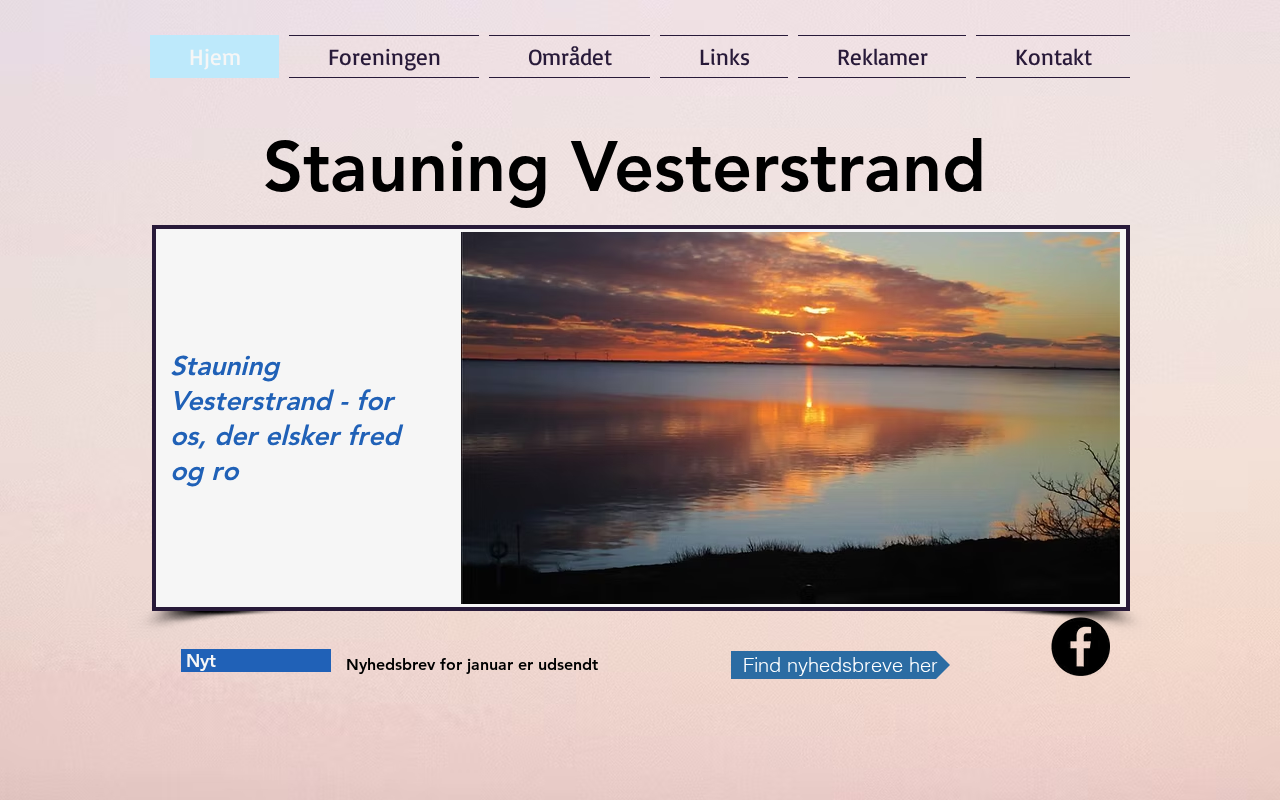Open the Facebook page icon
The width and height of the screenshot is (1280, 800).
[x=1080, y=647]
